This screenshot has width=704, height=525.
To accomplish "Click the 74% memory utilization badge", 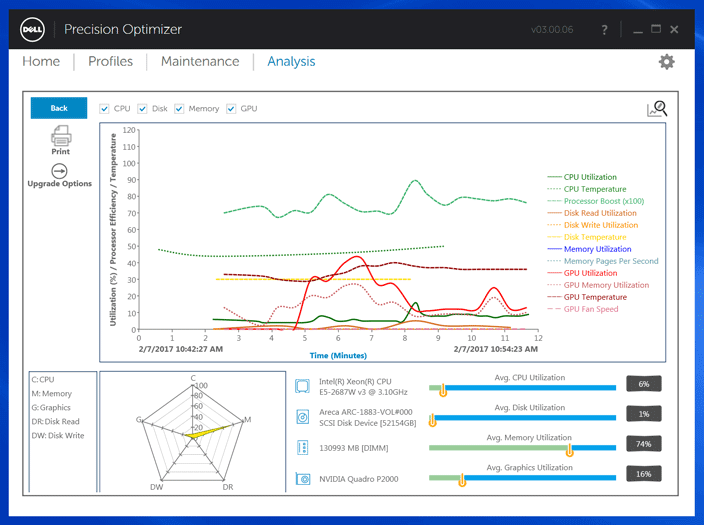I will (644, 444).
